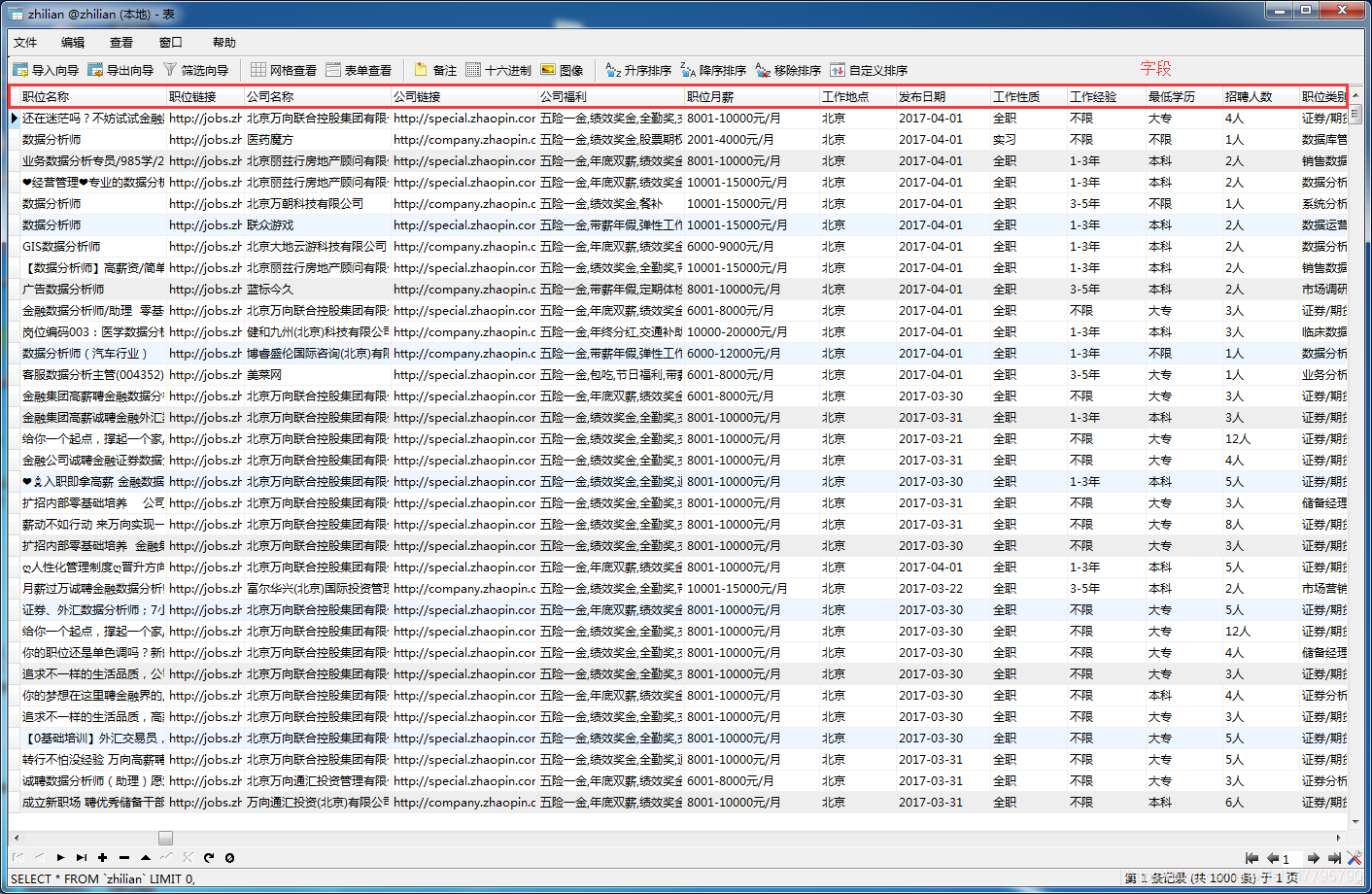The width and height of the screenshot is (1372, 894).
Task: Toggle 十六进制 hex view
Action: click(498, 70)
